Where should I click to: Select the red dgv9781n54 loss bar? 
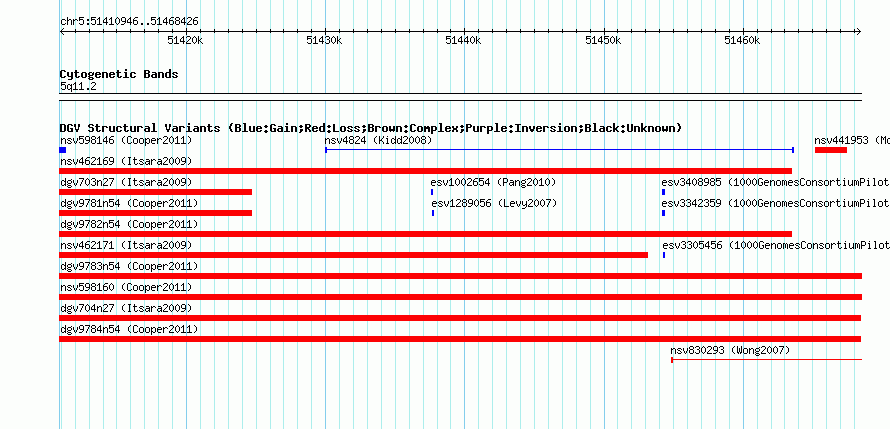click(156, 213)
